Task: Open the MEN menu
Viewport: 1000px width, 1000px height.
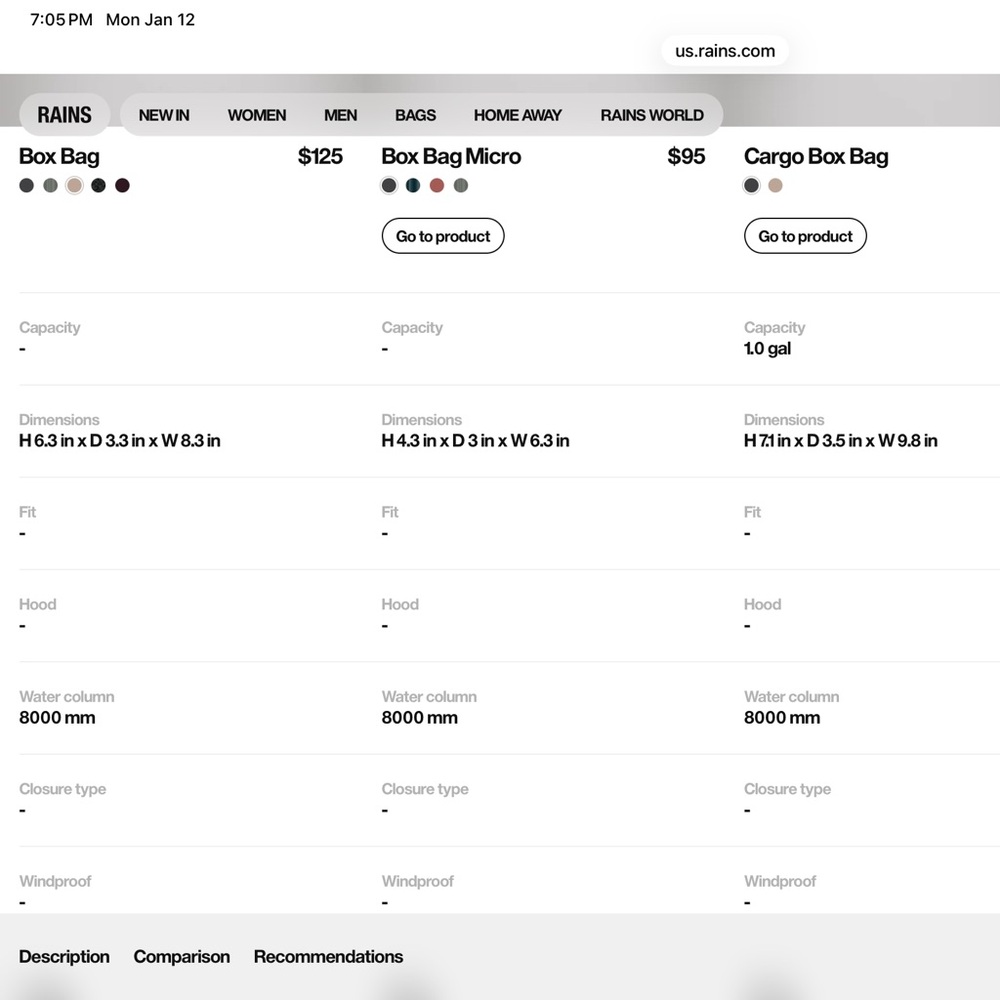Action: click(x=341, y=115)
